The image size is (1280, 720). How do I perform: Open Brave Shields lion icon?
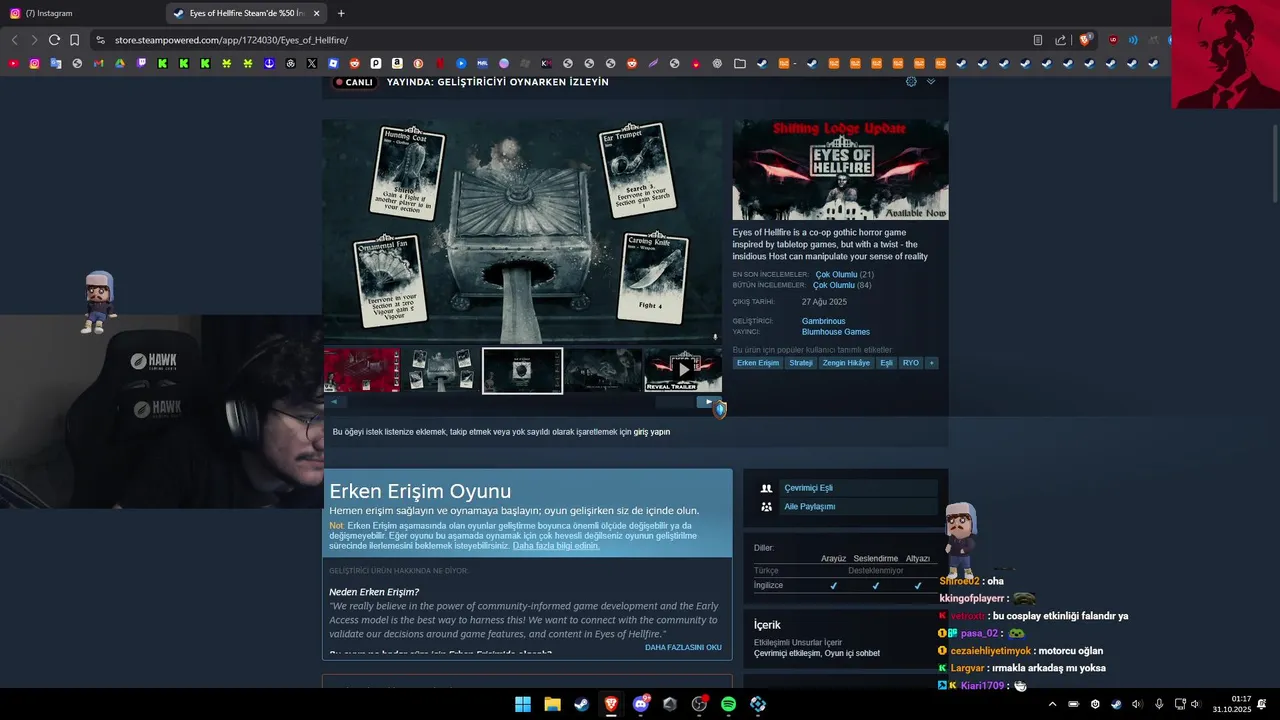point(1085,40)
